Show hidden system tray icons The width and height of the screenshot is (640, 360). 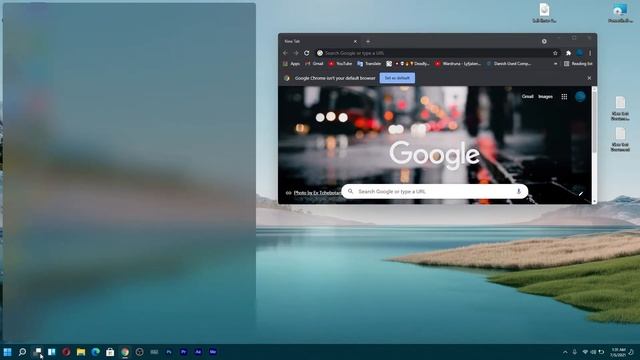point(565,352)
